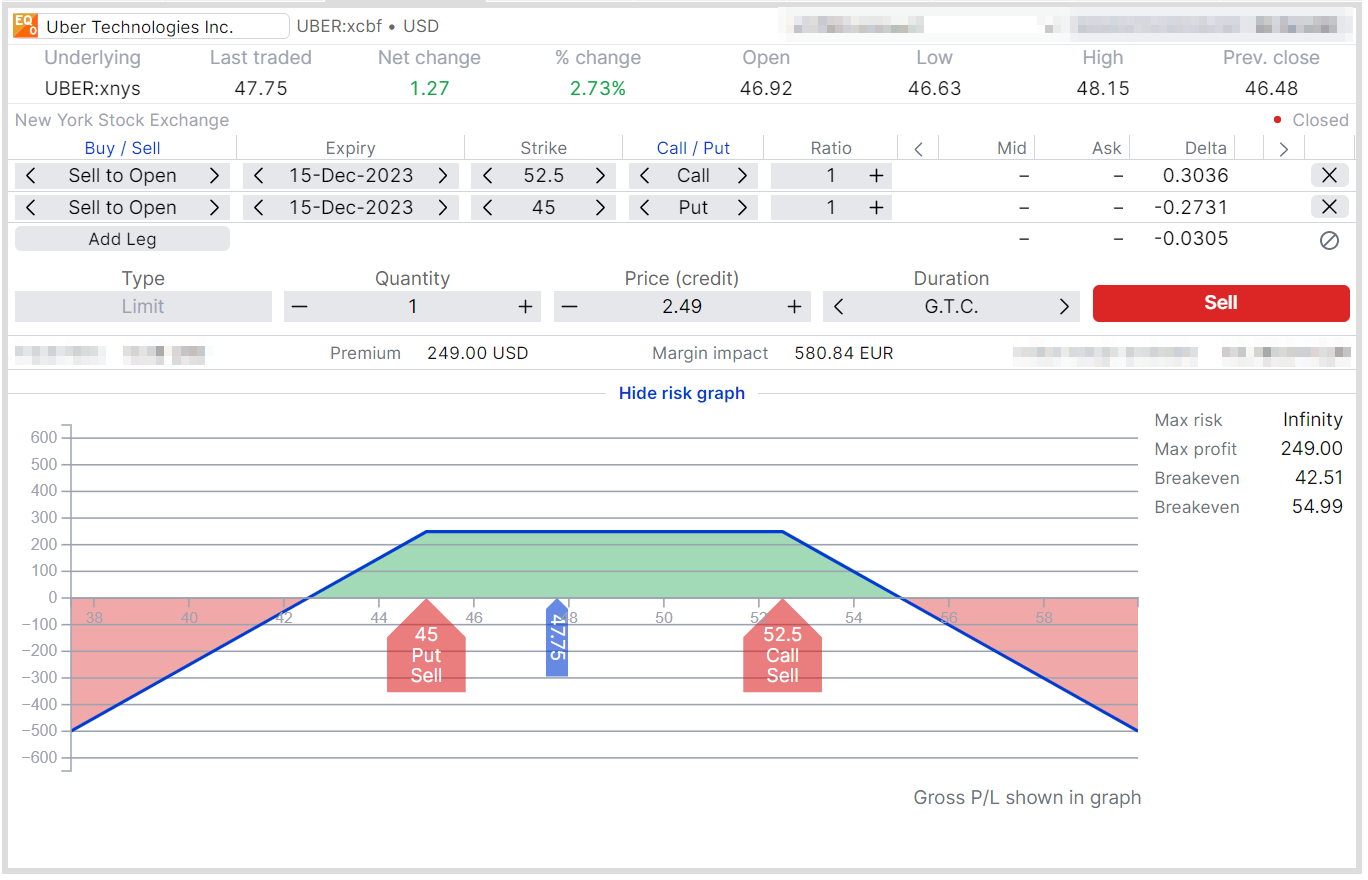Increase credit price with plus button

tap(795, 307)
